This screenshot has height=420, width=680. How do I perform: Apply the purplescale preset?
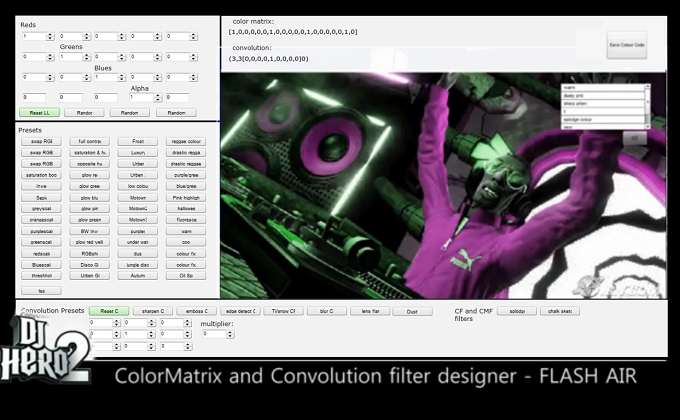[41, 231]
